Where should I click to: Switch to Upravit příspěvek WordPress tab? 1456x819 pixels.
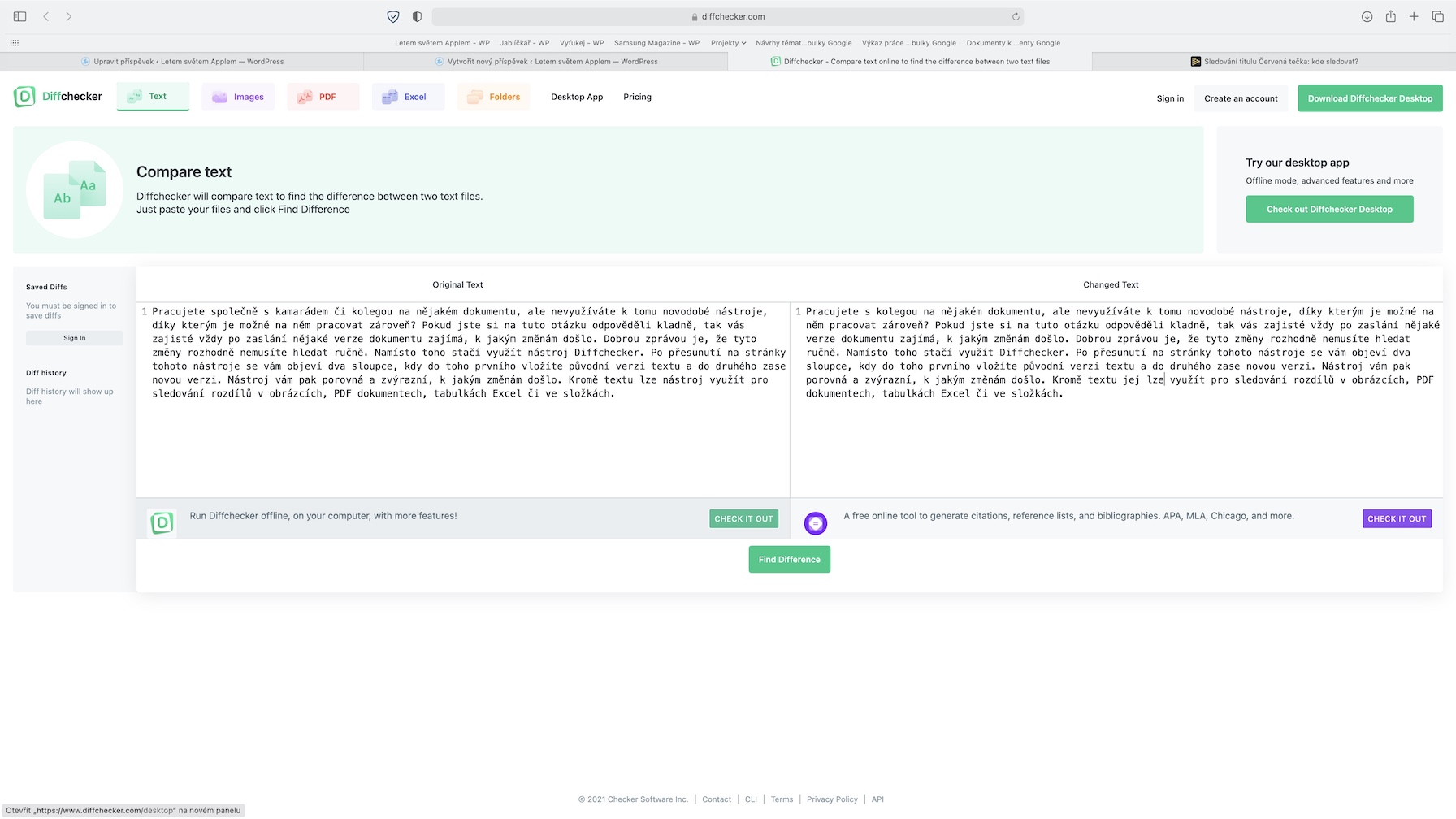(x=182, y=62)
